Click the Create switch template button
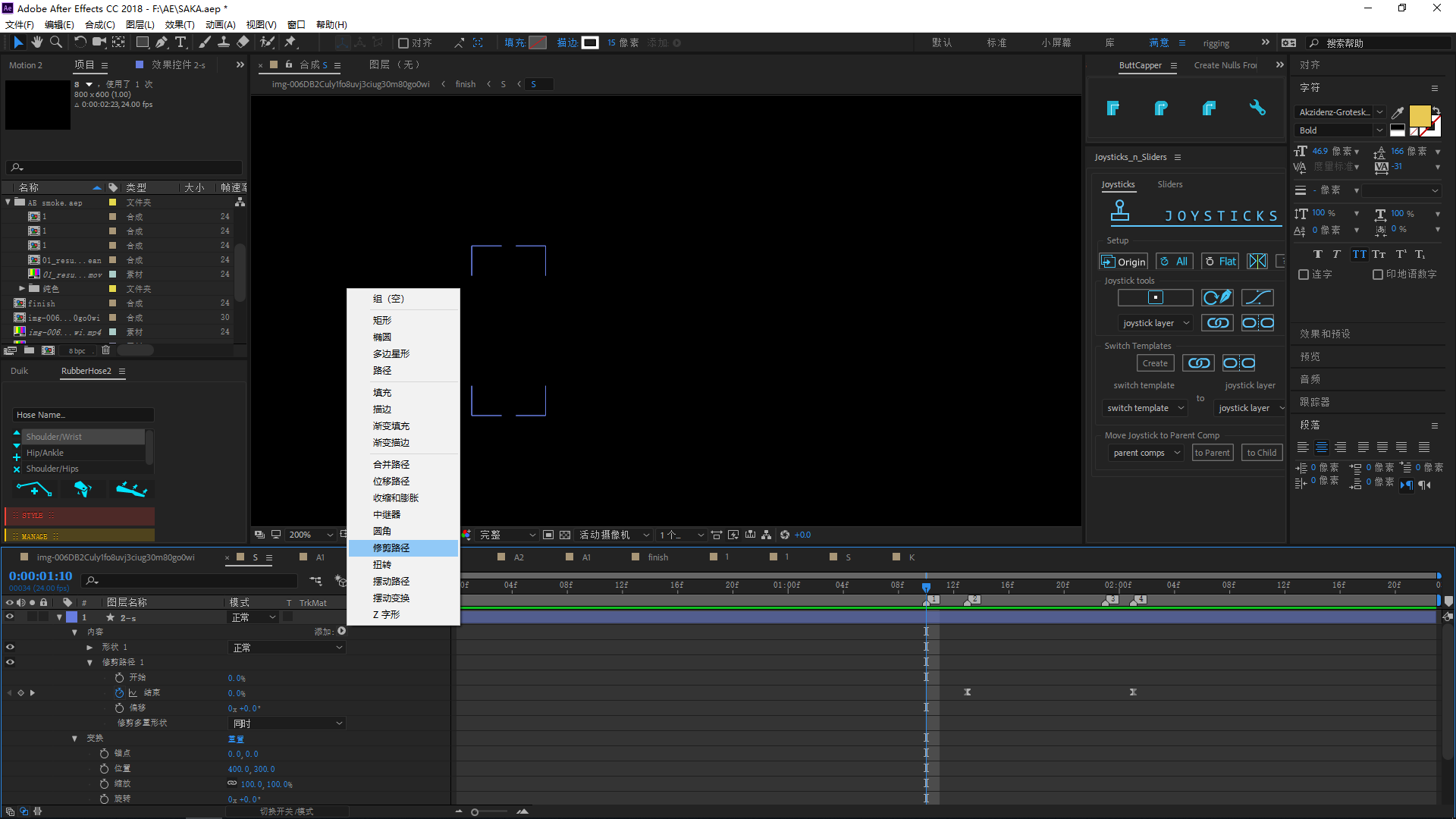 coord(1155,363)
